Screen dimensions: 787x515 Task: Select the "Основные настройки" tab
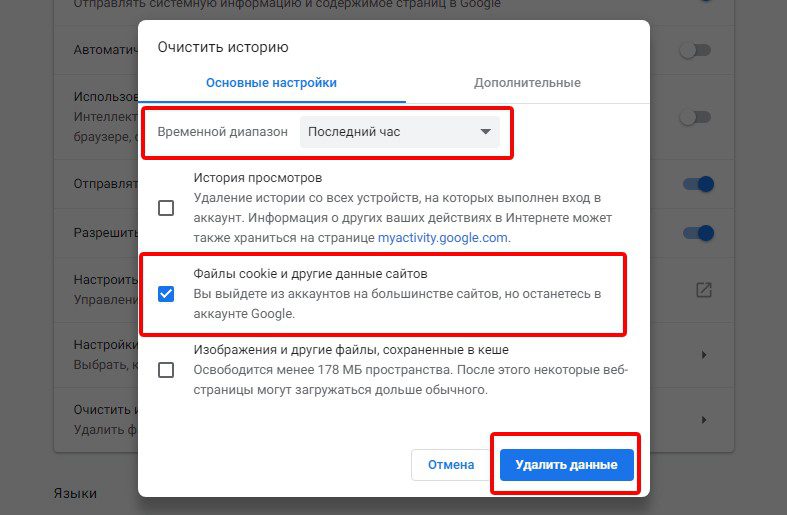(272, 83)
